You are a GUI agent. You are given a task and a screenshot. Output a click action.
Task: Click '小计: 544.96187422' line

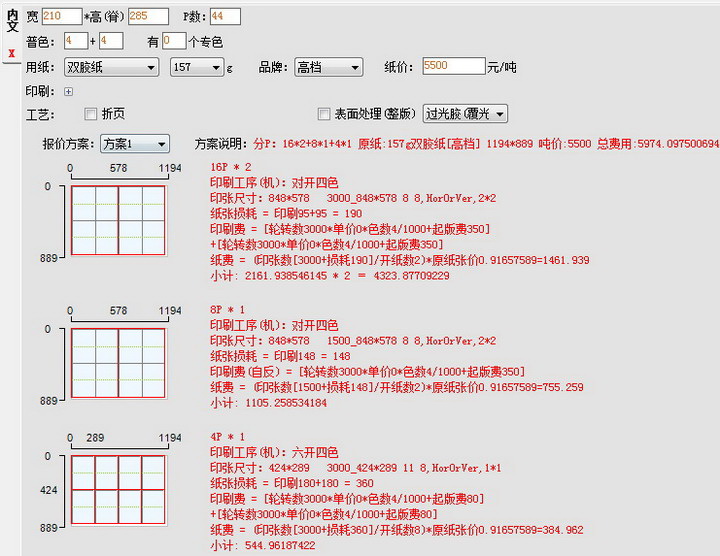(x=263, y=545)
